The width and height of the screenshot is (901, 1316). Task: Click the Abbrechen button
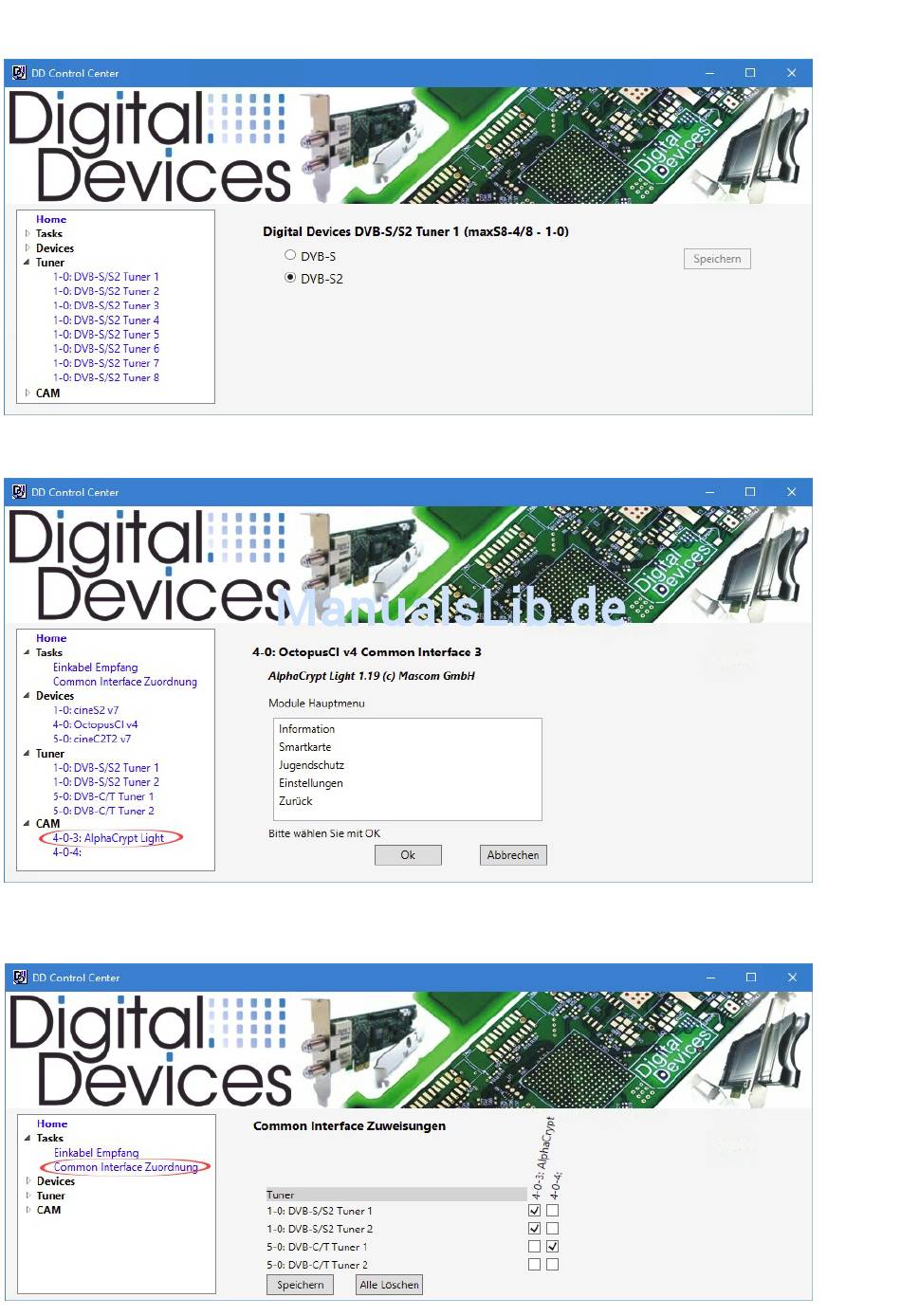pos(513,855)
